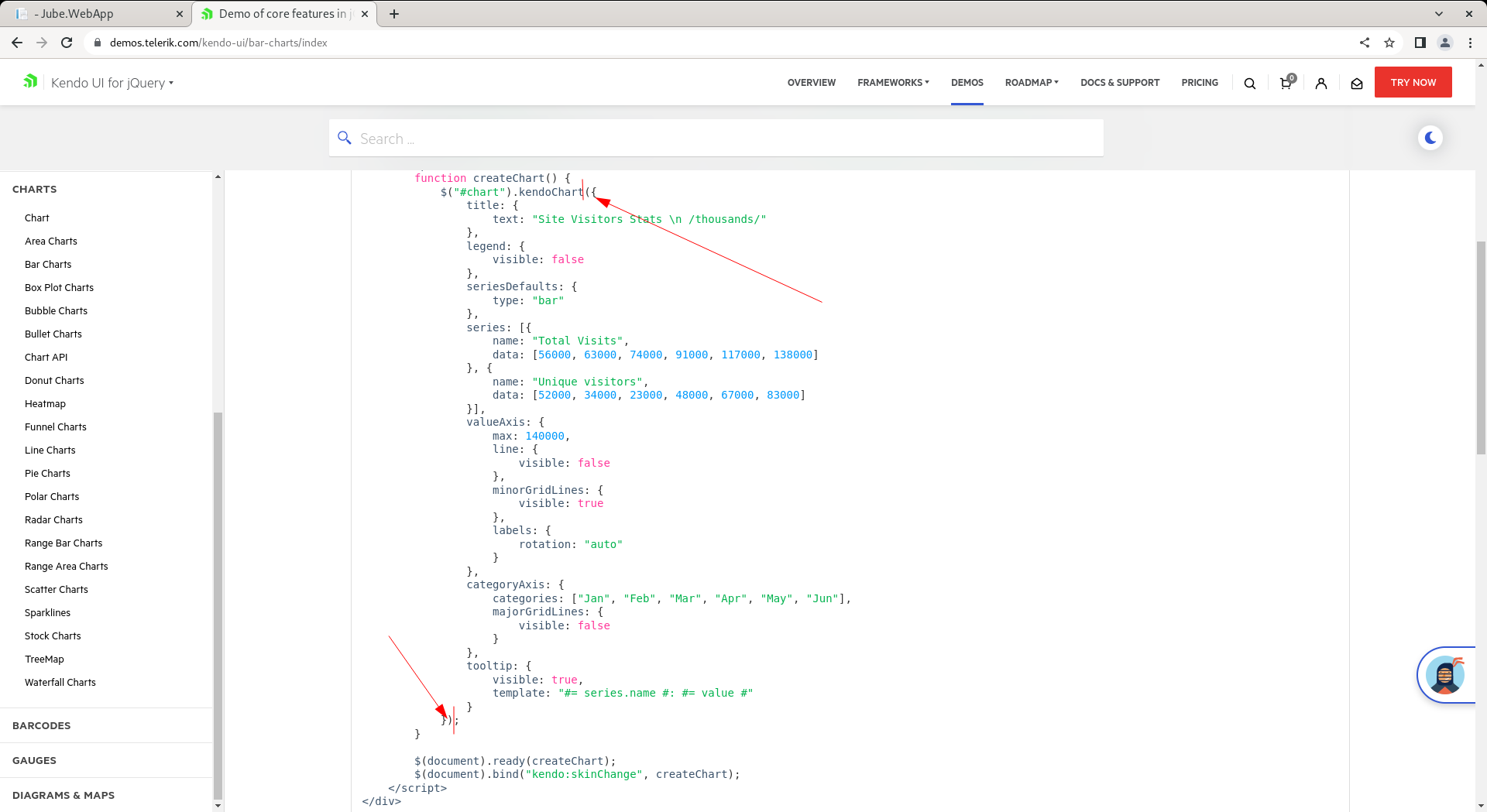The width and height of the screenshot is (1487, 812).
Task: Open Radar Charts demos
Action: [53, 519]
